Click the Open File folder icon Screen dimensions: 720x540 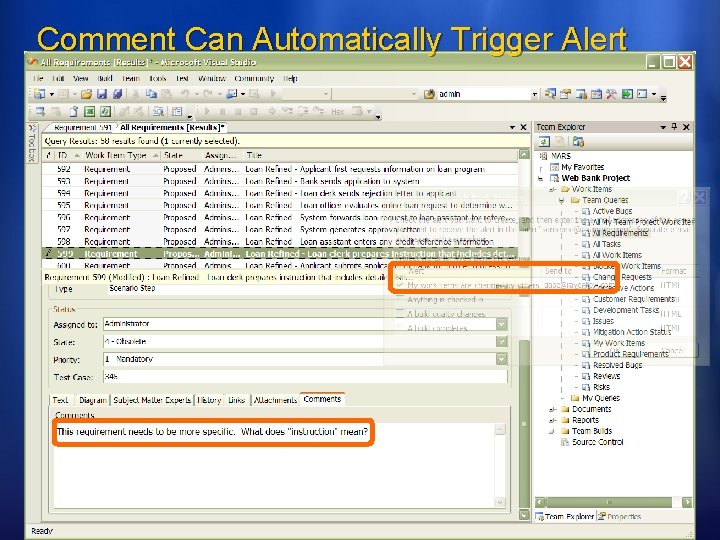click(86, 94)
